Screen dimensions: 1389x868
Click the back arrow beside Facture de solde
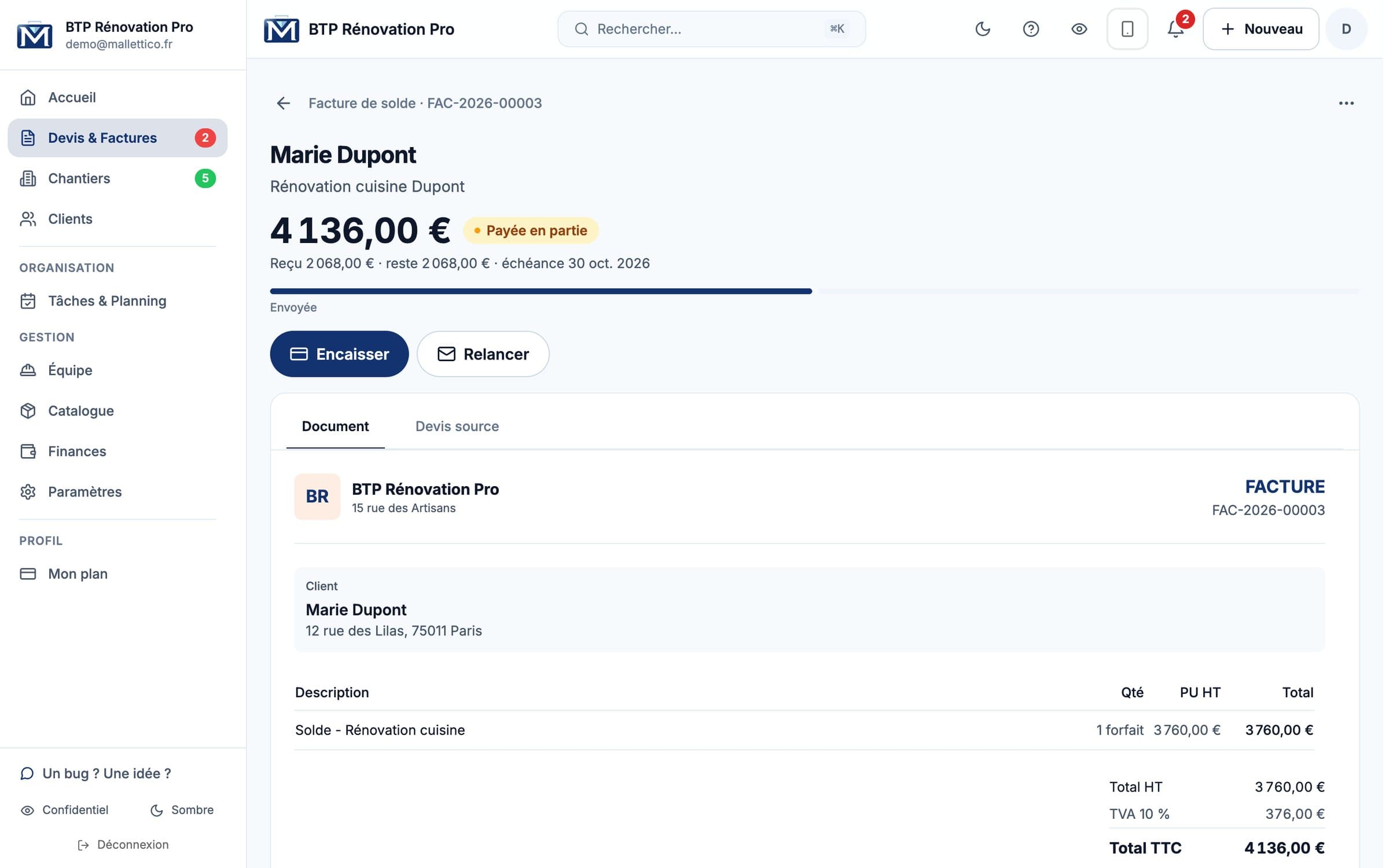pos(284,103)
